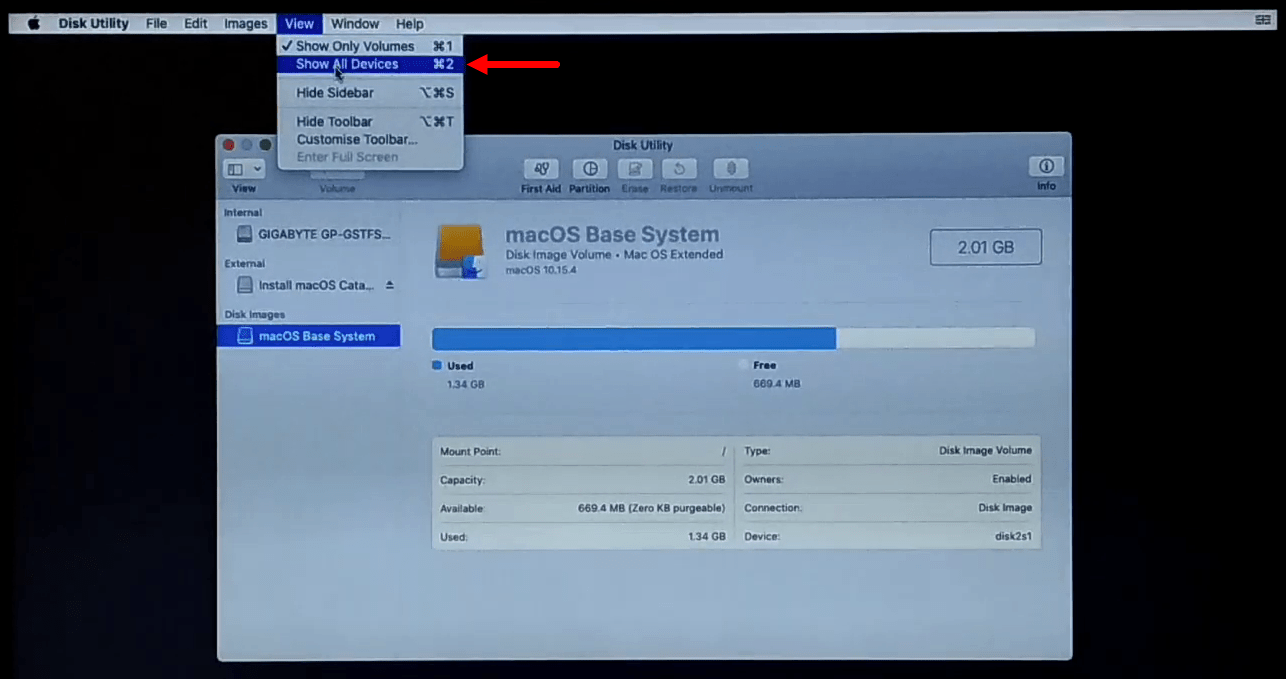Screen dimensions: 1286x679
Task: Click the 2.01 GB capacity box
Action: 985,247
